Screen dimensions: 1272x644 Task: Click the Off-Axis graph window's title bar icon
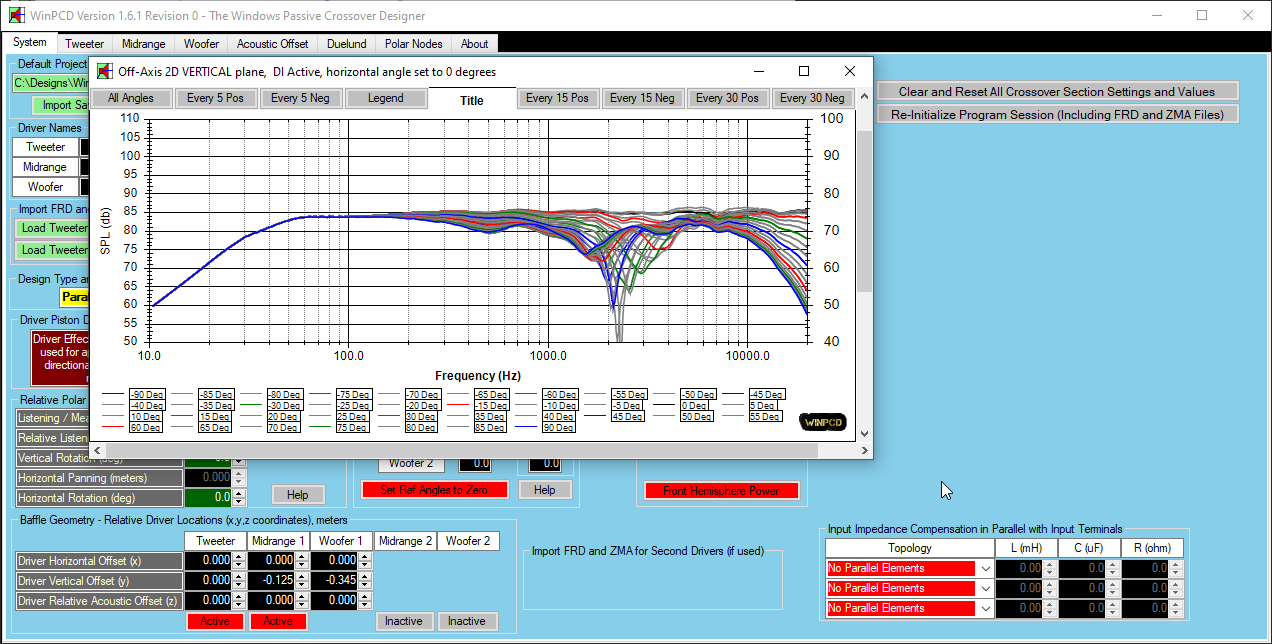click(x=104, y=71)
